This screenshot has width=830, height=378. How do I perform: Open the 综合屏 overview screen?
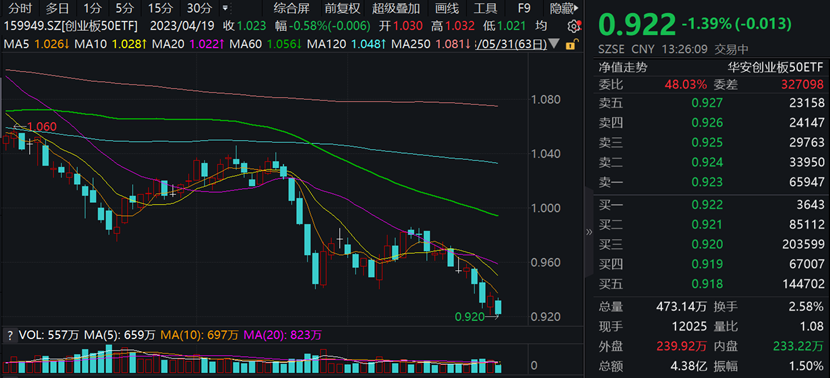[291, 8]
